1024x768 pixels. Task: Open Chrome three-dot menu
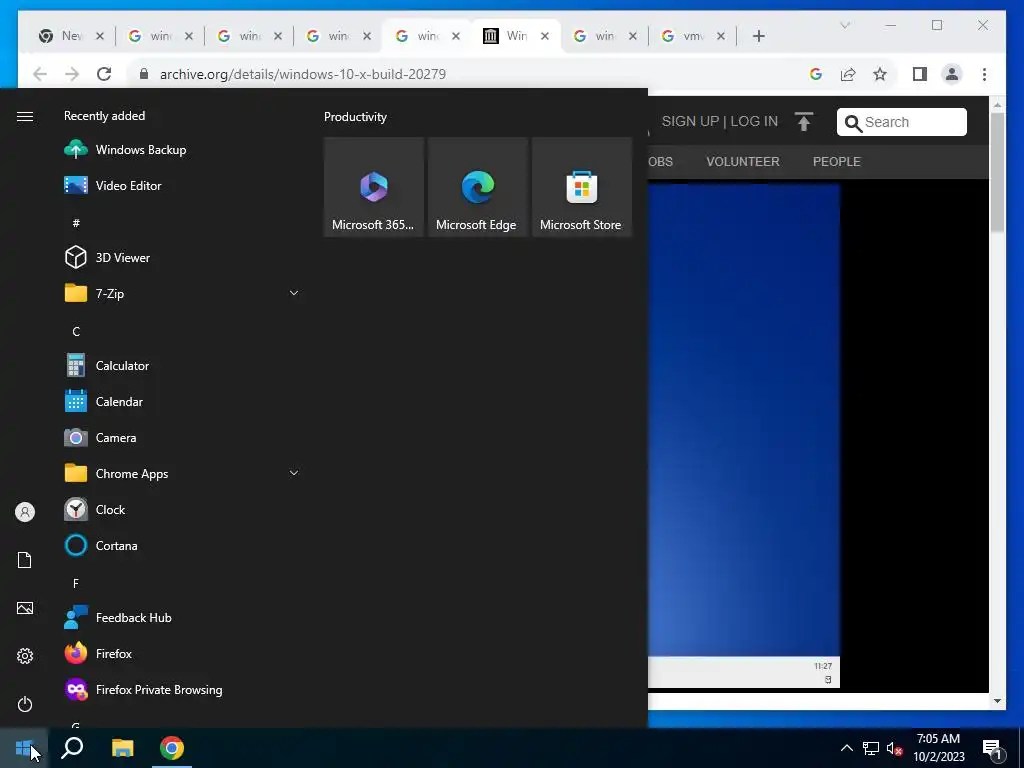coord(984,74)
